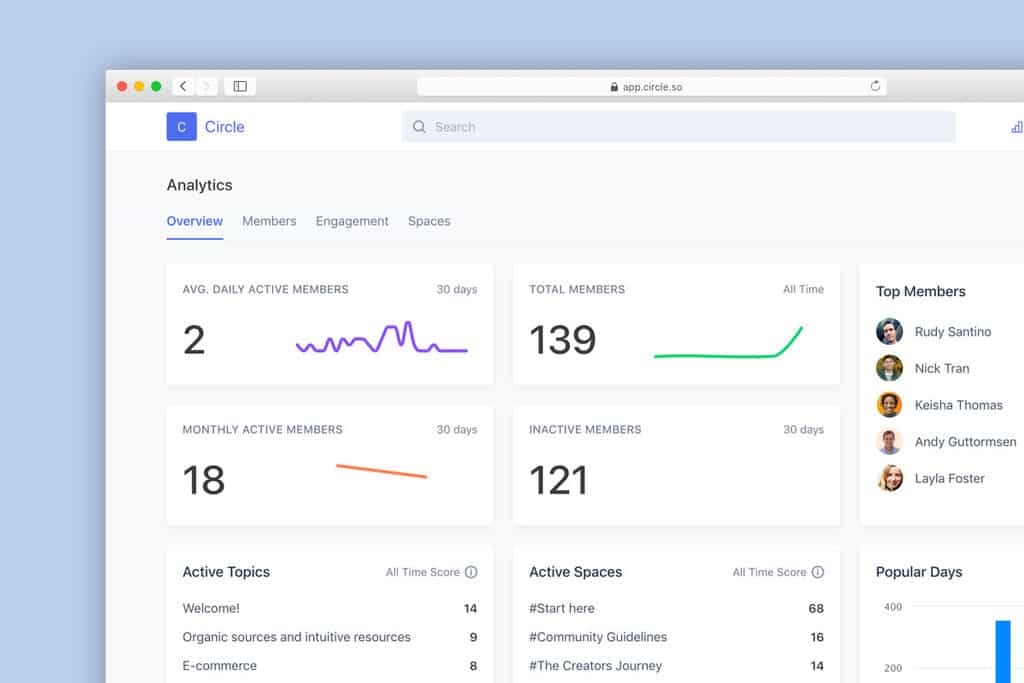This screenshot has height=683, width=1024.
Task: Click the info icon beside Active Topics score
Action: click(x=471, y=572)
